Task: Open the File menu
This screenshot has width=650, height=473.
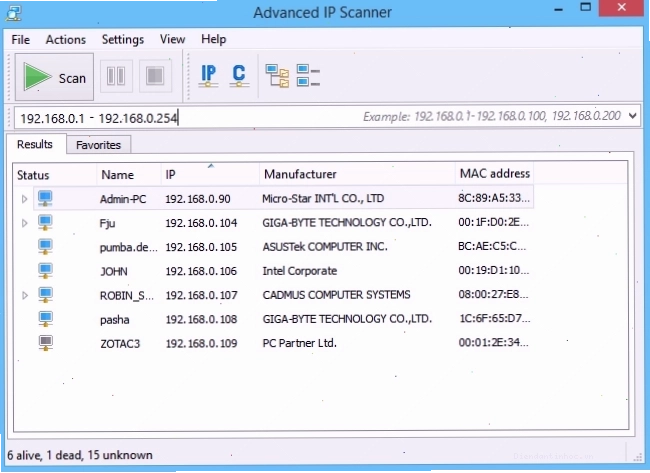Action: [x=21, y=40]
